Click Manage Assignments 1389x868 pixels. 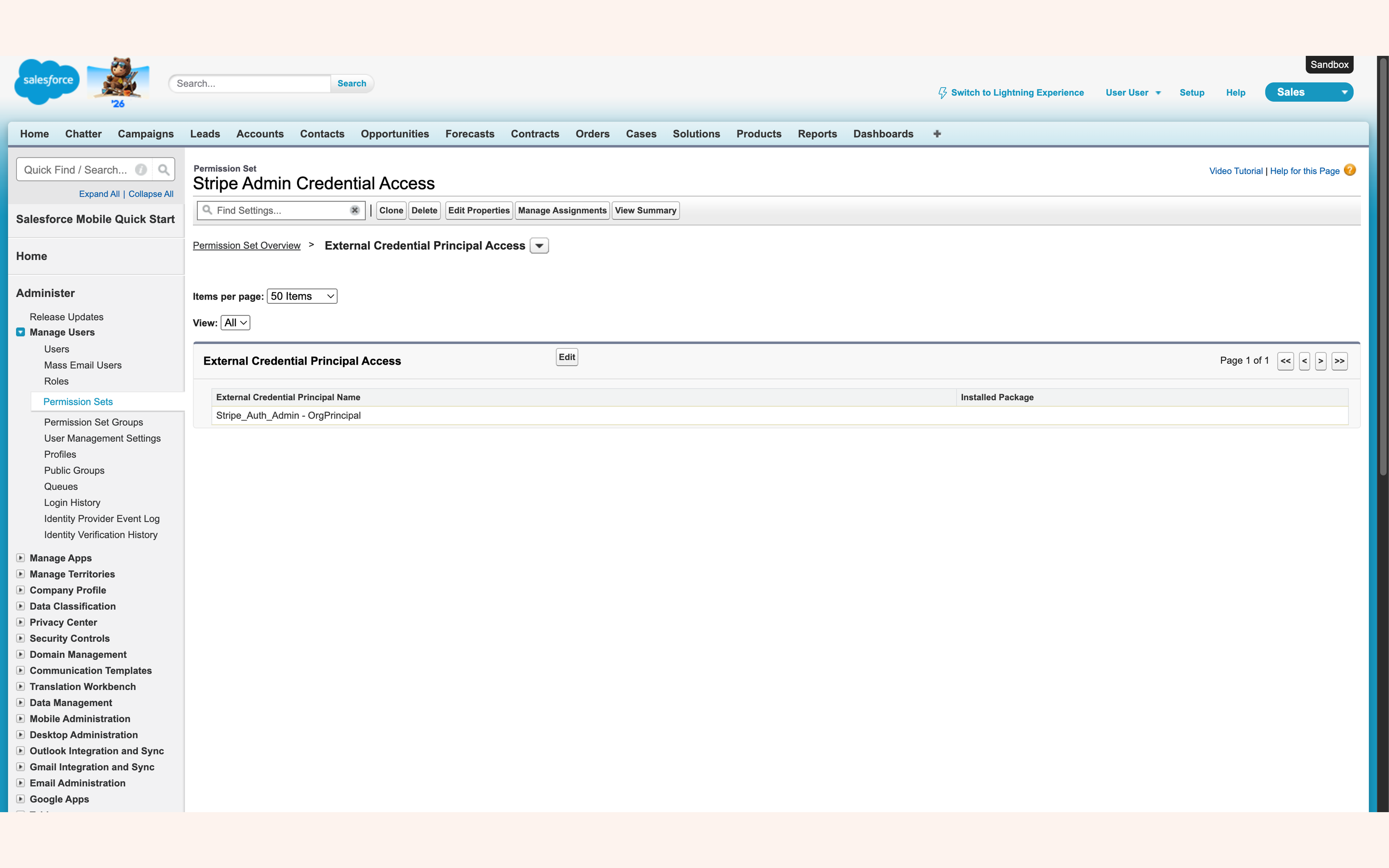[562, 210]
